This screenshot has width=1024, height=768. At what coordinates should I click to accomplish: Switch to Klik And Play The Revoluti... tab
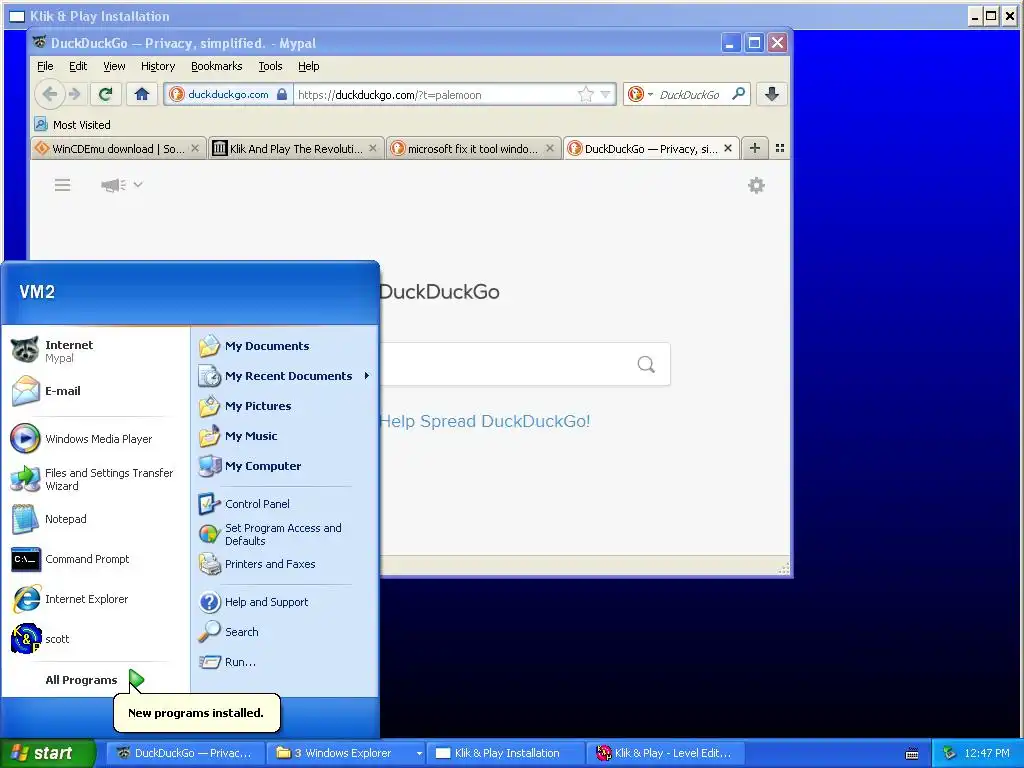[295, 149]
